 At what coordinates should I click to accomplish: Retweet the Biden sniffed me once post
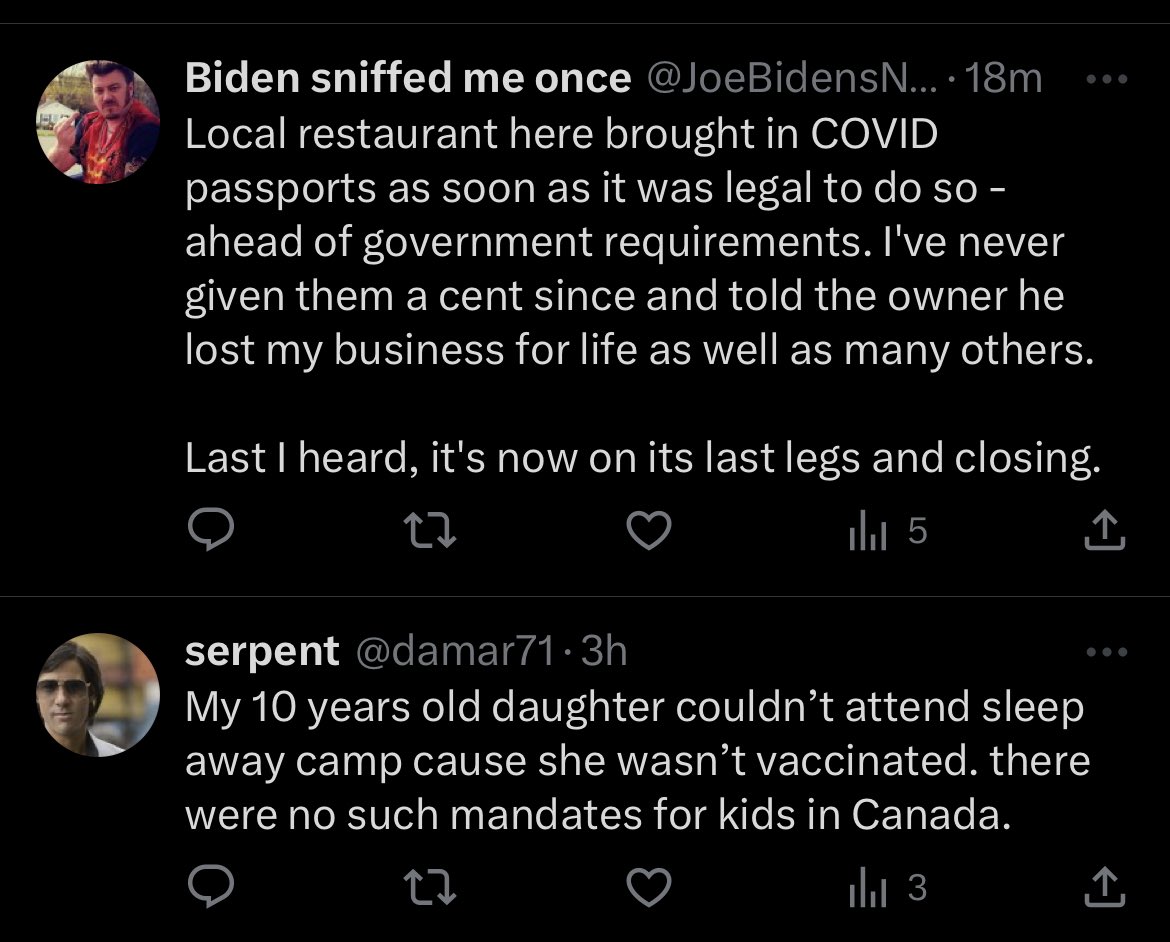tap(431, 532)
